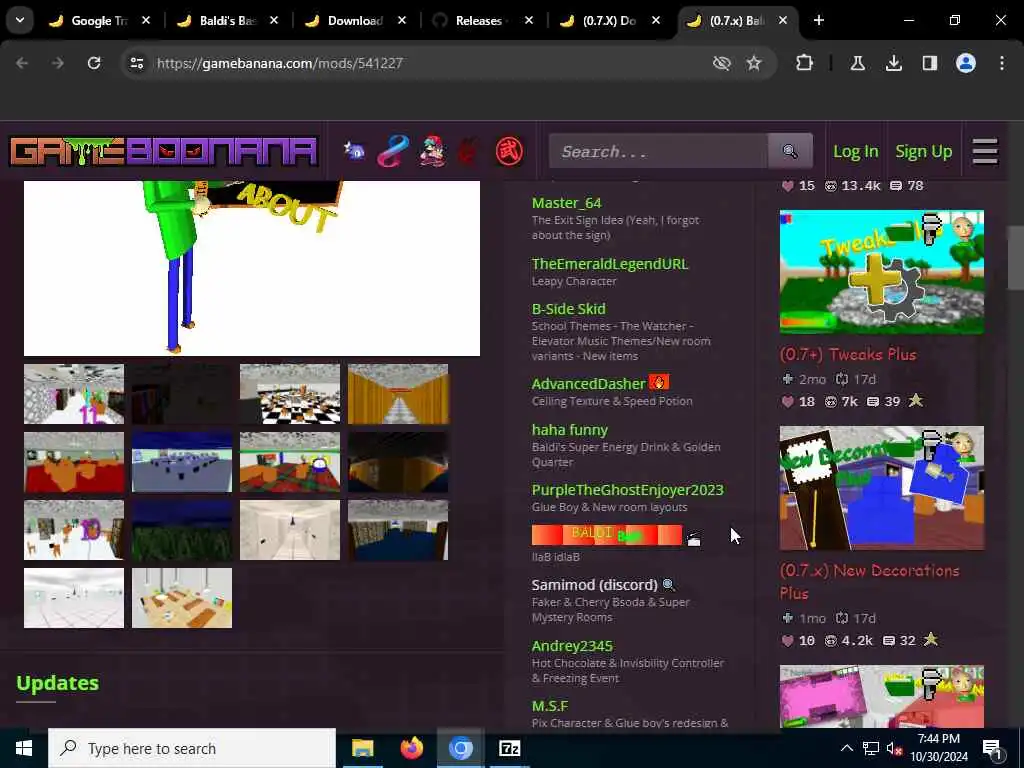The width and height of the screenshot is (1024, 768).
Task: Open B-Side Skid profile link
Action: click(x=568, y=309)
